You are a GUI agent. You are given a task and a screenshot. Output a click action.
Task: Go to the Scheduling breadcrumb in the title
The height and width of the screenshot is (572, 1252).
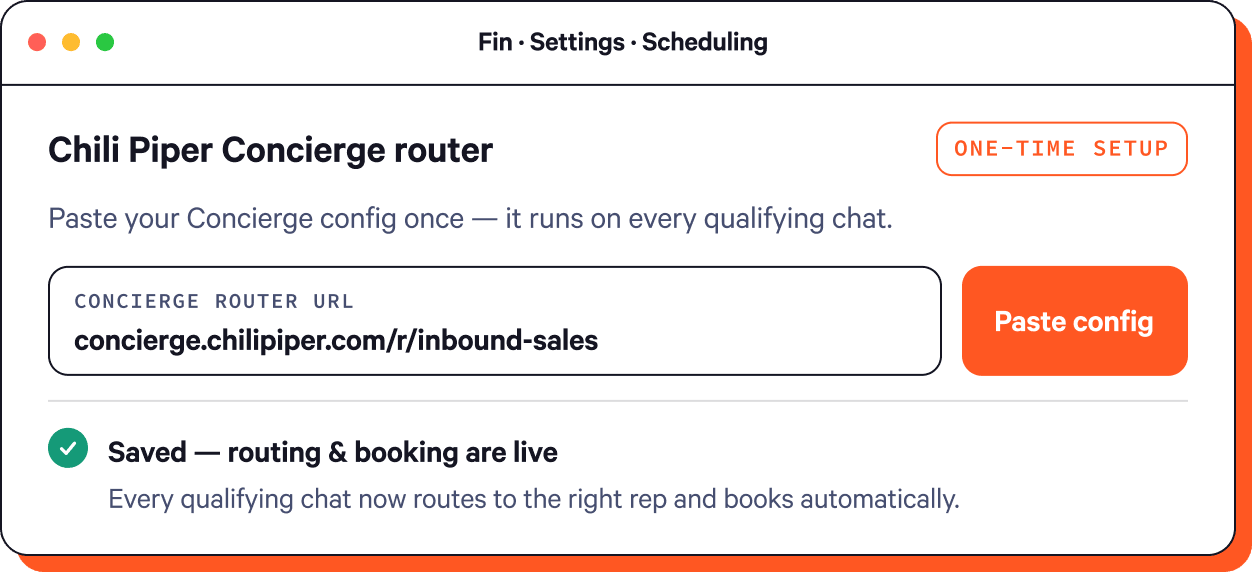pos(705,42)
